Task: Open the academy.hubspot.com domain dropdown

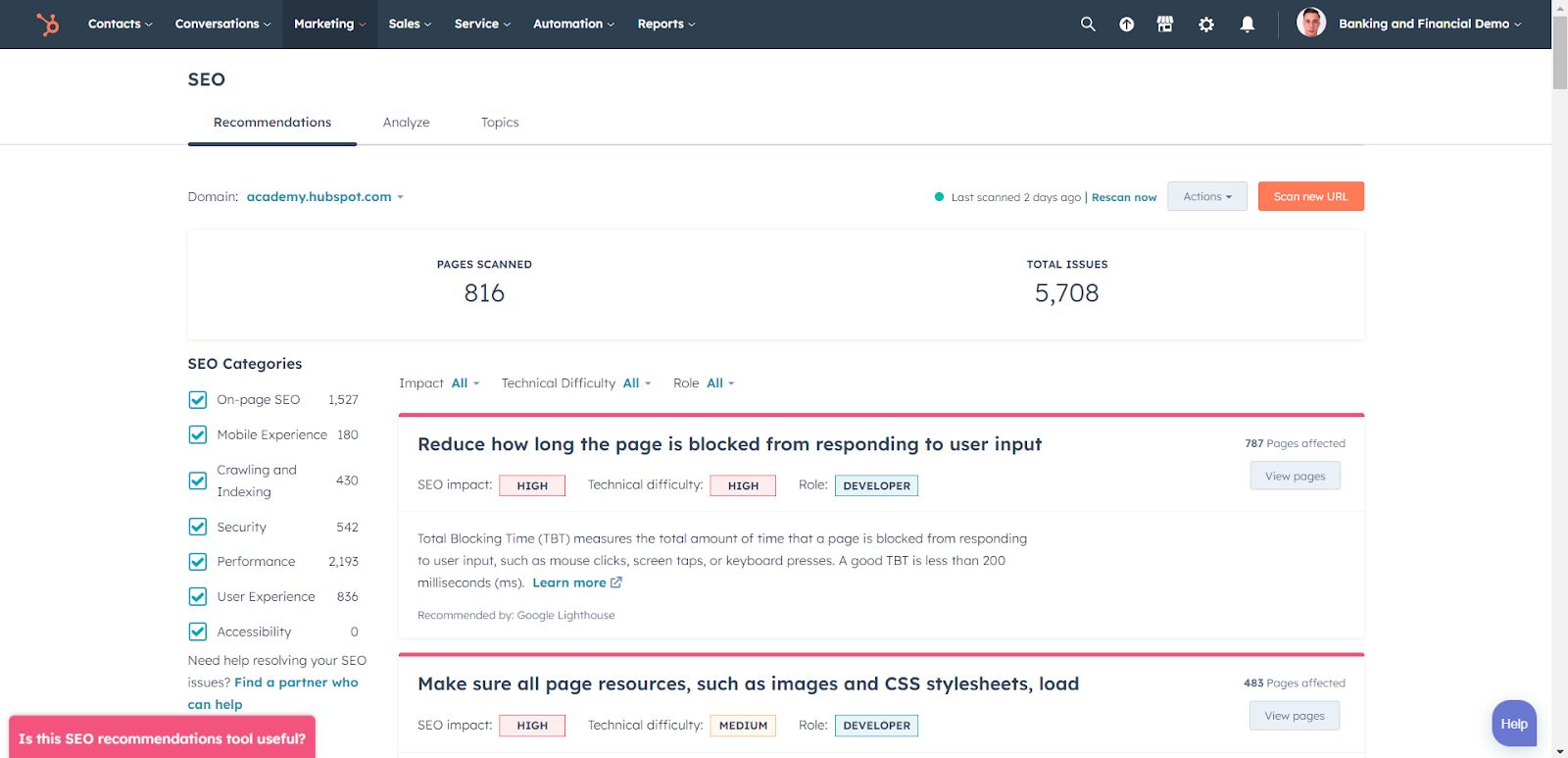Action: [x=325, y=197]
